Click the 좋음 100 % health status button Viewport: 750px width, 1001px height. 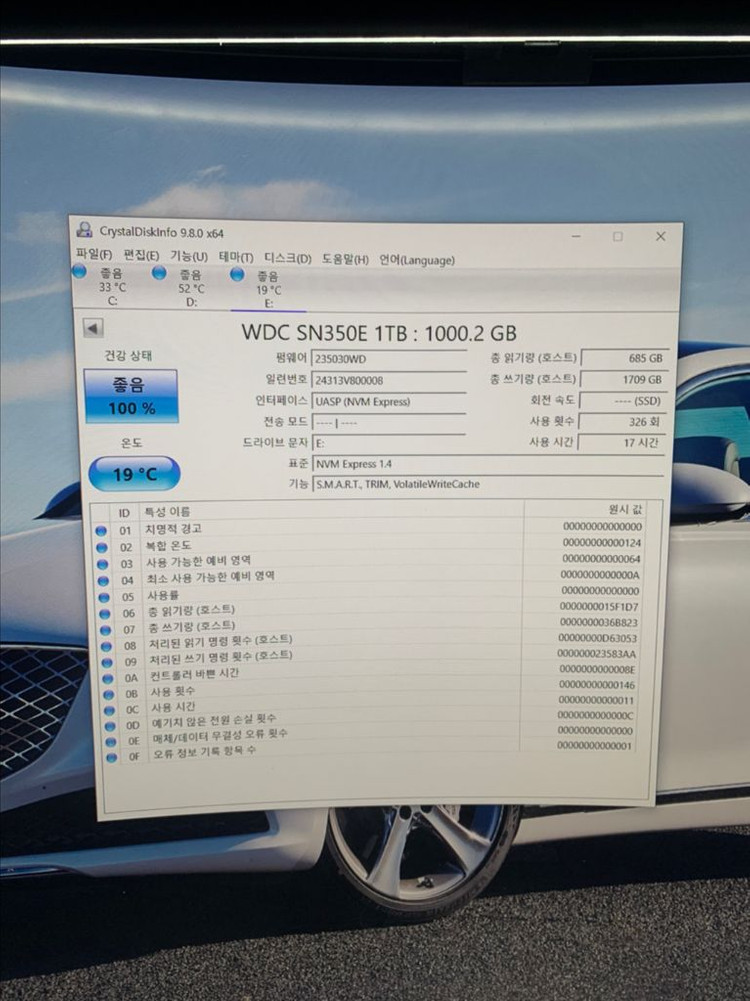pyautogui.click(x=131, y=396)
